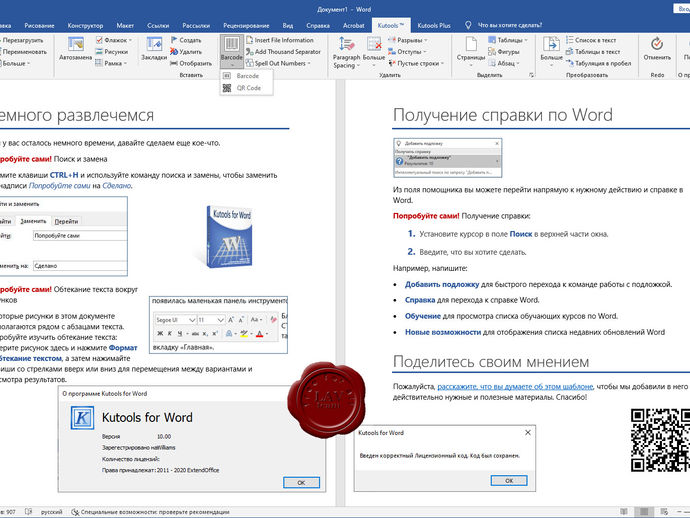The image size is (690, 518).
Task: Switch to the Рисование tab
Action: point(39,26)
